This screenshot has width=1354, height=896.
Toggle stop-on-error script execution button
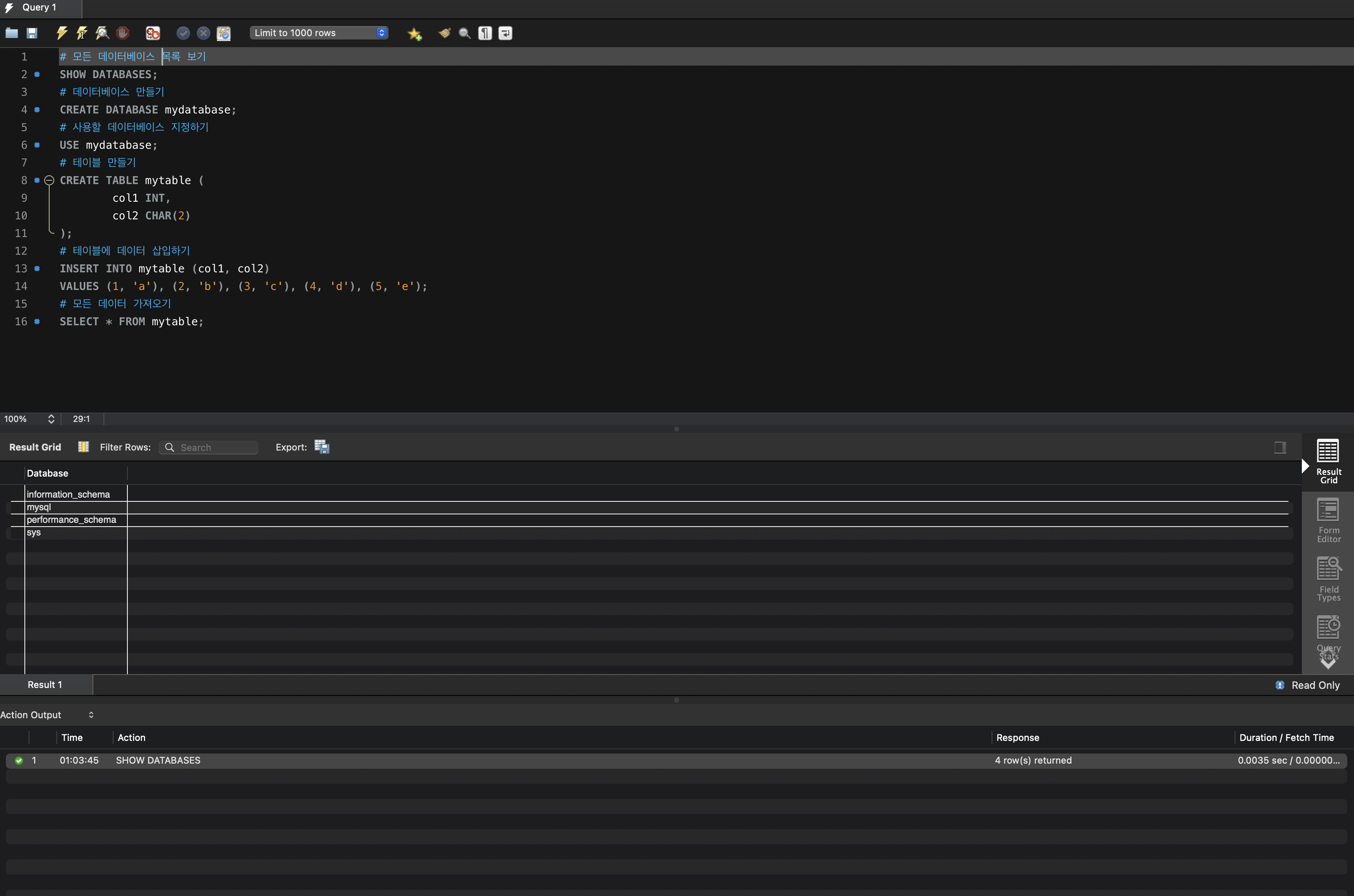click(x=153, y=33)
